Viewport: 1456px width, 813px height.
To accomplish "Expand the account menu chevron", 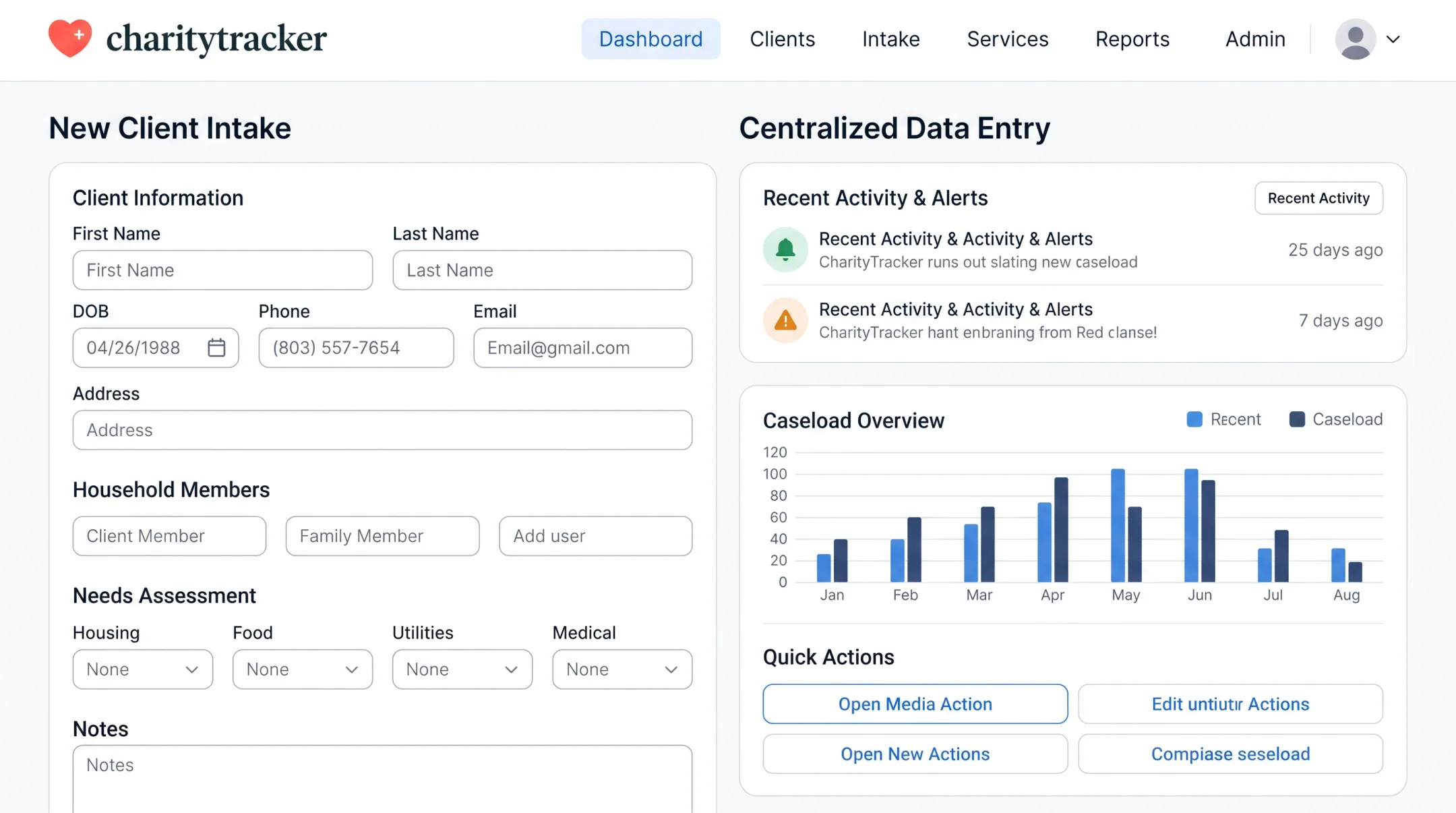I will tap(1393, 39).
